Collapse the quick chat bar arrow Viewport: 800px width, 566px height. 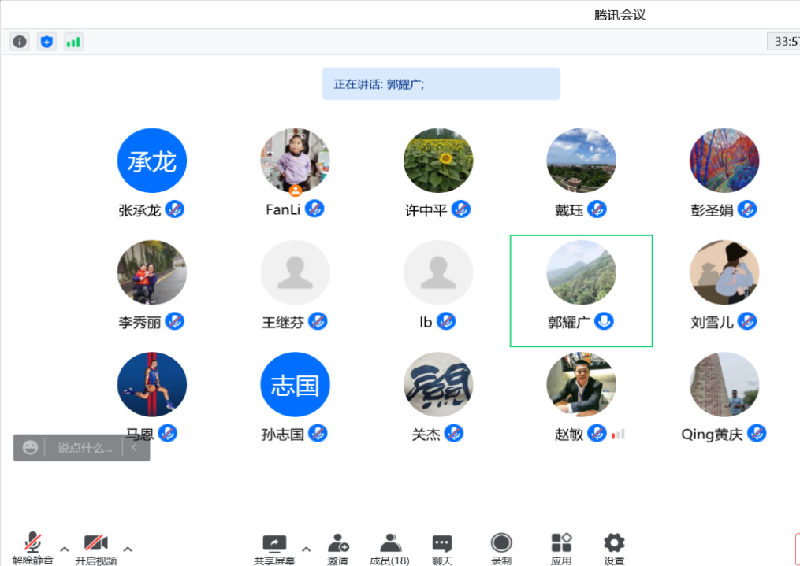(135, 448)
